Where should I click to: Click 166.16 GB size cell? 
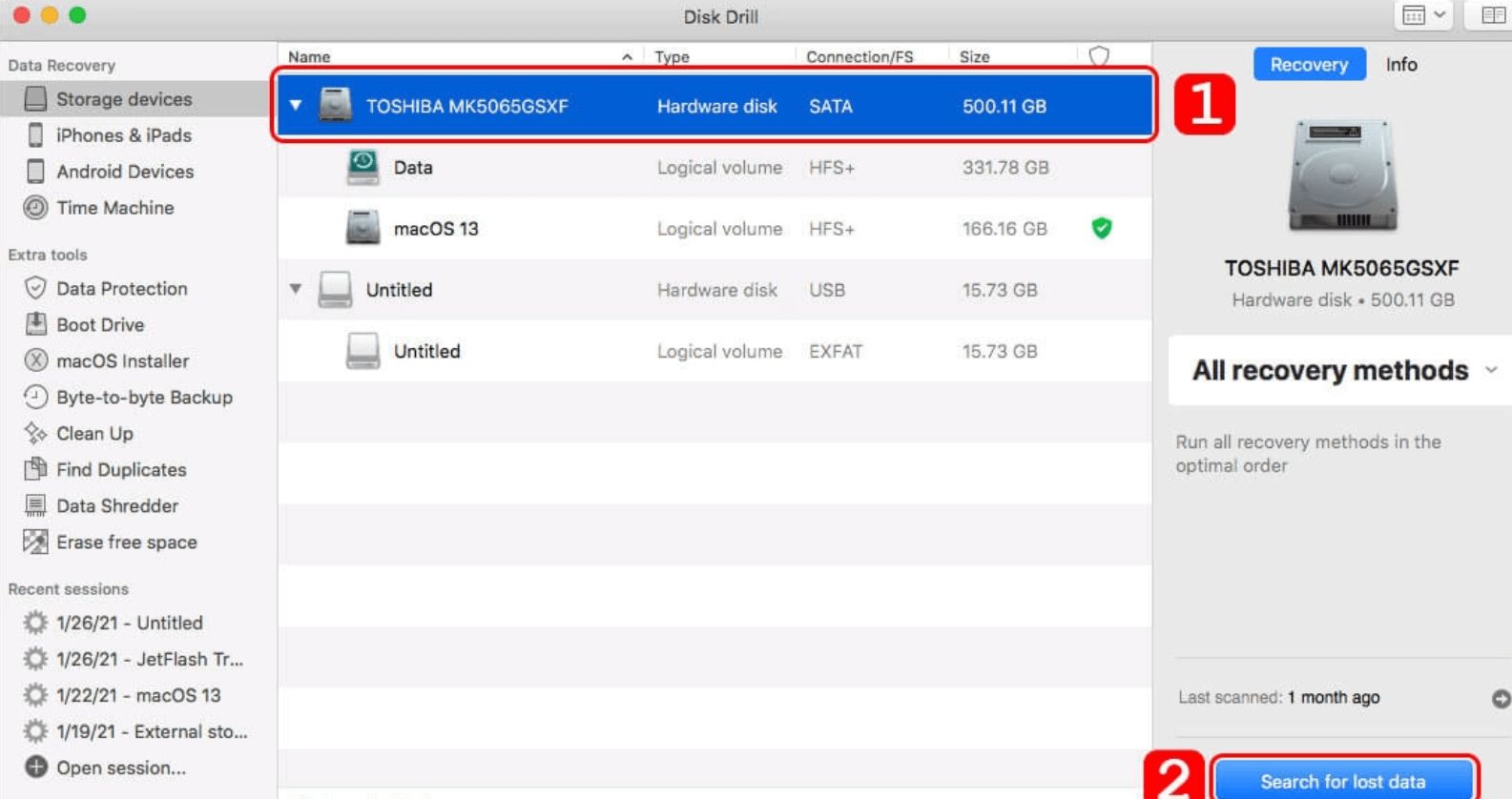[1005, 229]
